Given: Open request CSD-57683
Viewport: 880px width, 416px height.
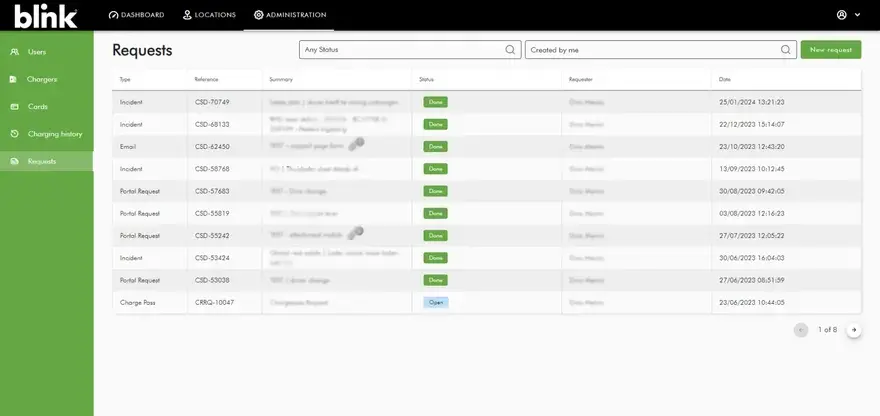Looking at the screenshot, I should [x=212, y=191].
